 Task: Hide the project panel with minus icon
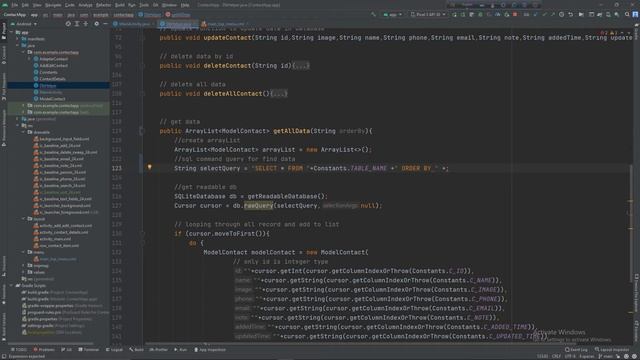pyautogui.click(x=105, y=24)
